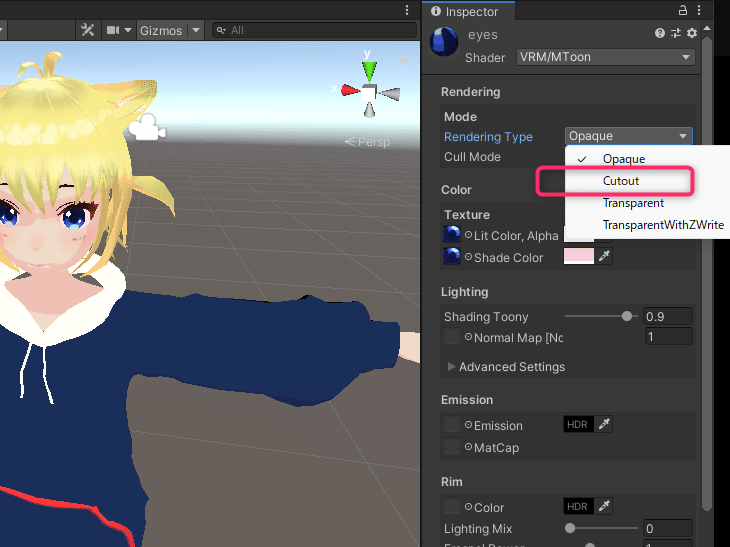Screen dimensions: 730x547
Task: Open the Normal Map texture picker circle
Action: tap(468, 337)
